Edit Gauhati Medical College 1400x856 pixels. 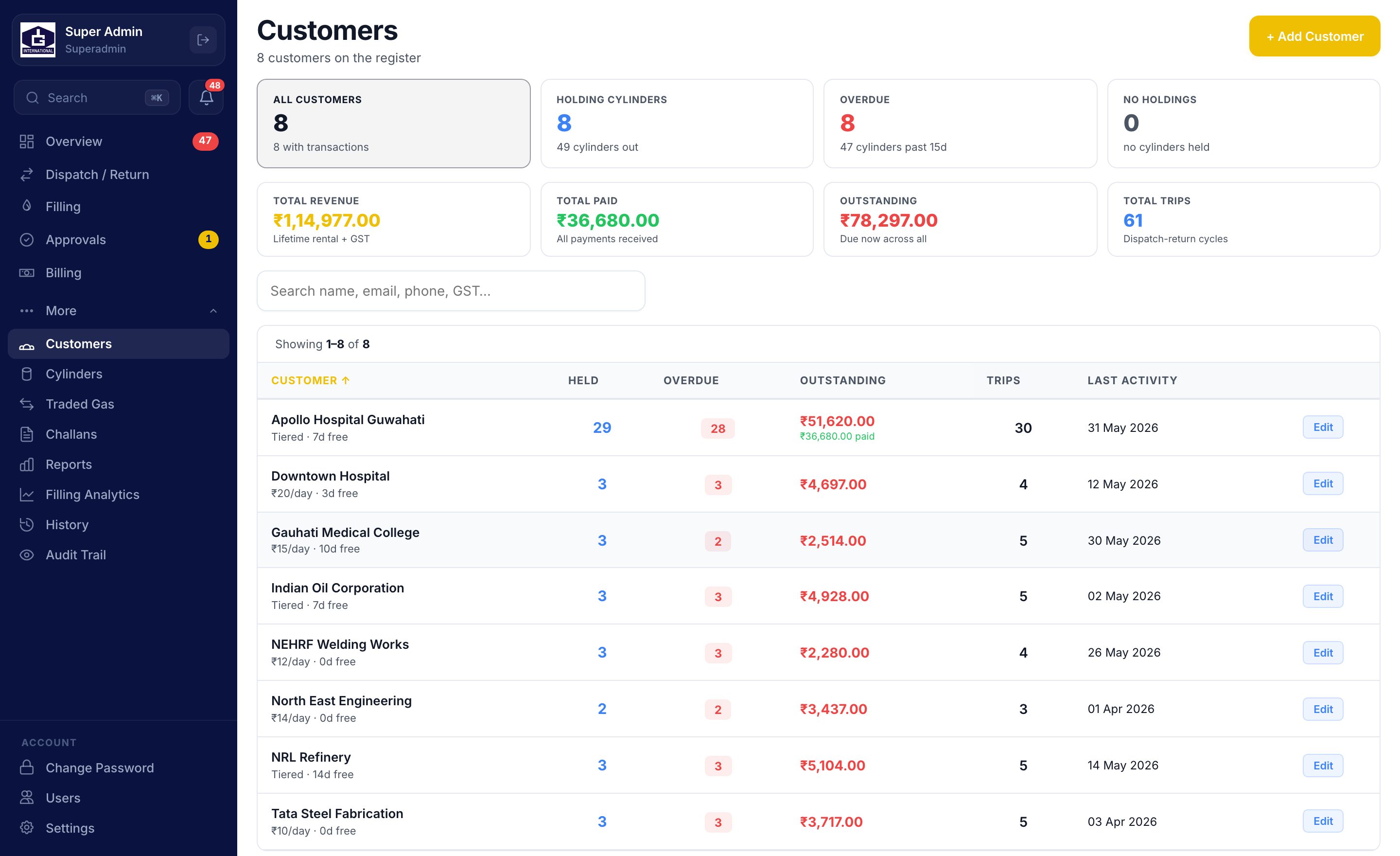pyautogui.click(x=1323, y=540)
